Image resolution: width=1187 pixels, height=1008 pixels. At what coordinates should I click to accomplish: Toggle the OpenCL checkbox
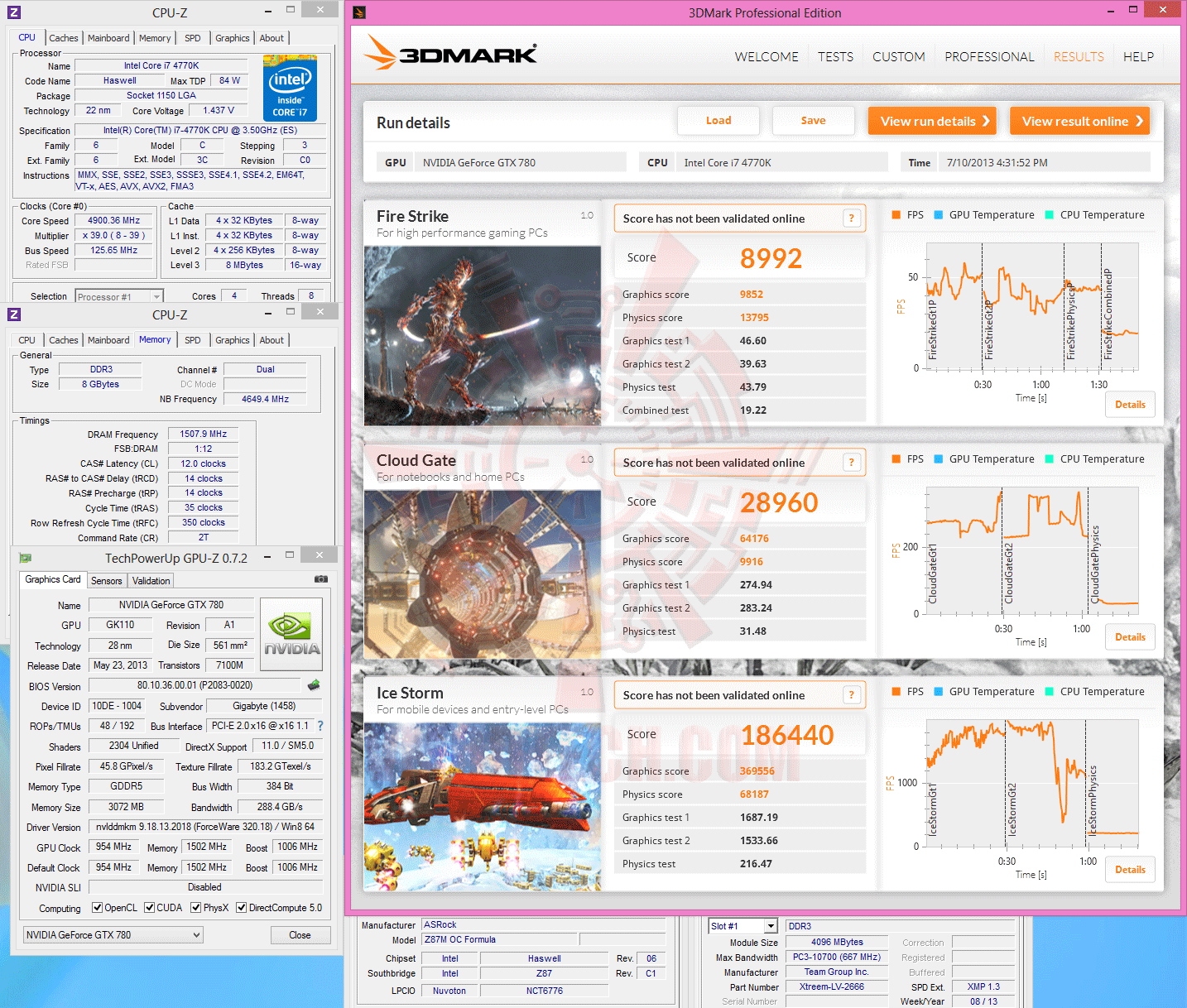pos(98,908)
